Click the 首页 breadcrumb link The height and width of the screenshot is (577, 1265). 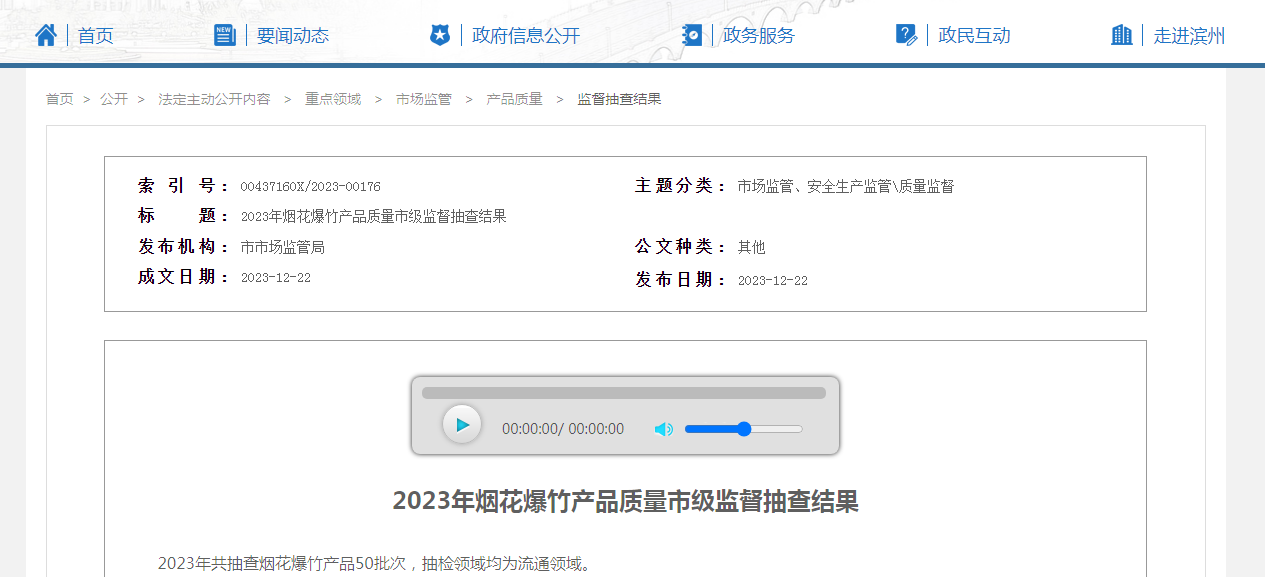pos(59,99)
